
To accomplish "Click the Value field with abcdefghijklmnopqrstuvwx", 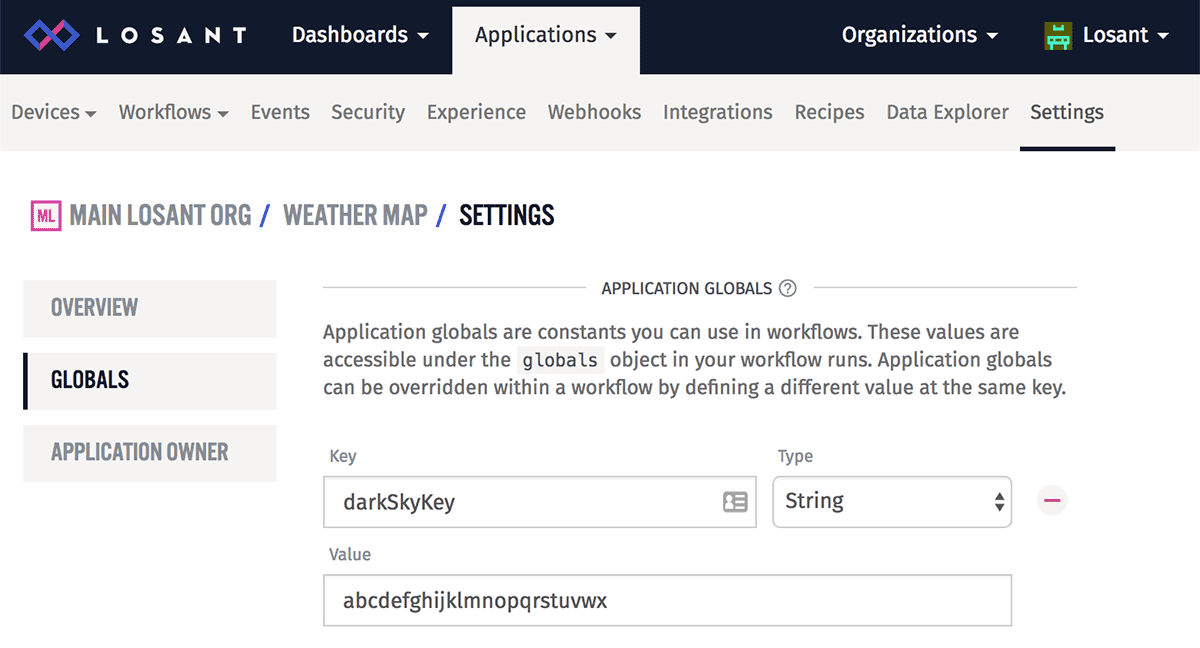I will [668, 600].
